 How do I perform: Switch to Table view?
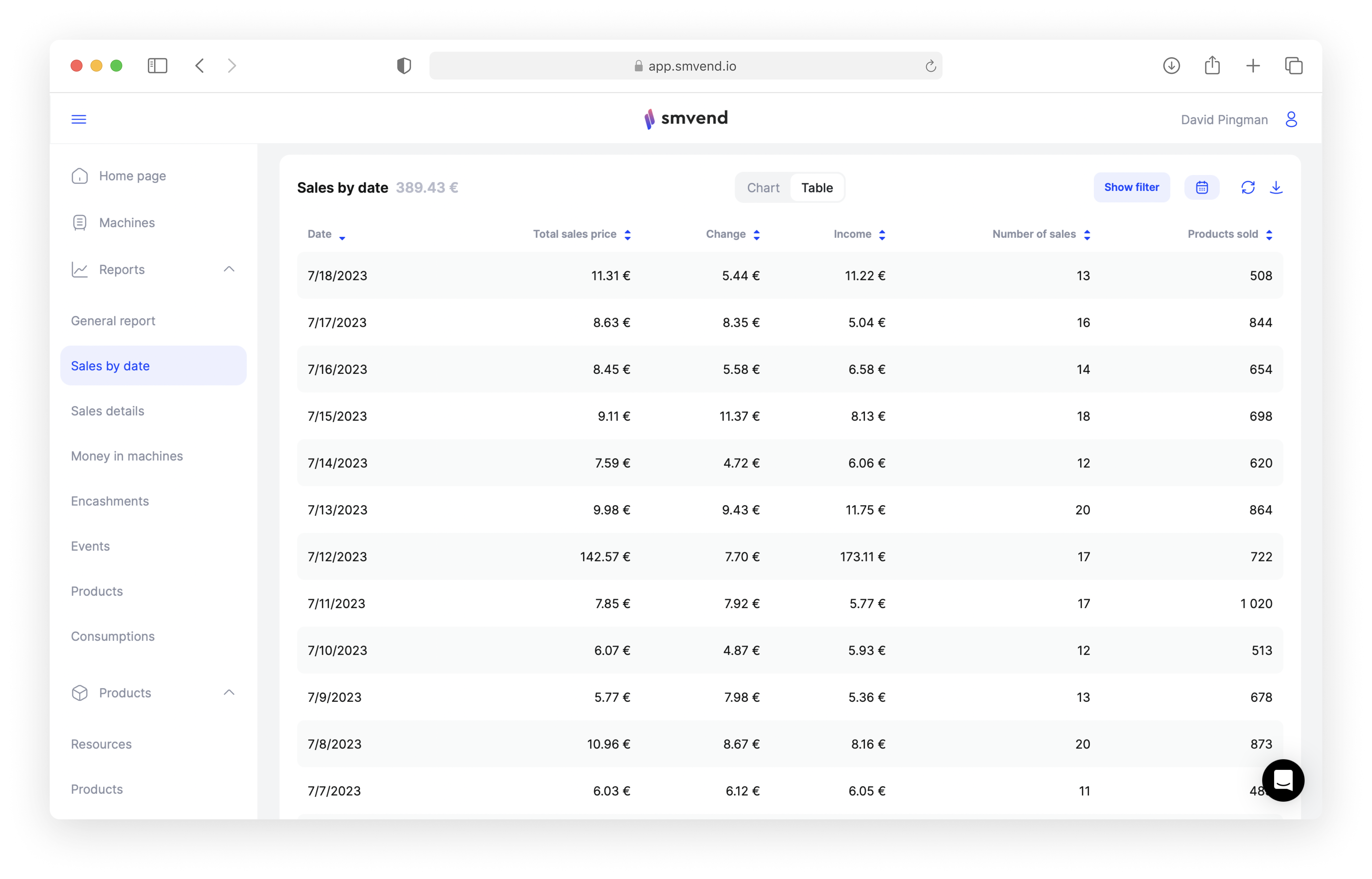tap(817, 188)
